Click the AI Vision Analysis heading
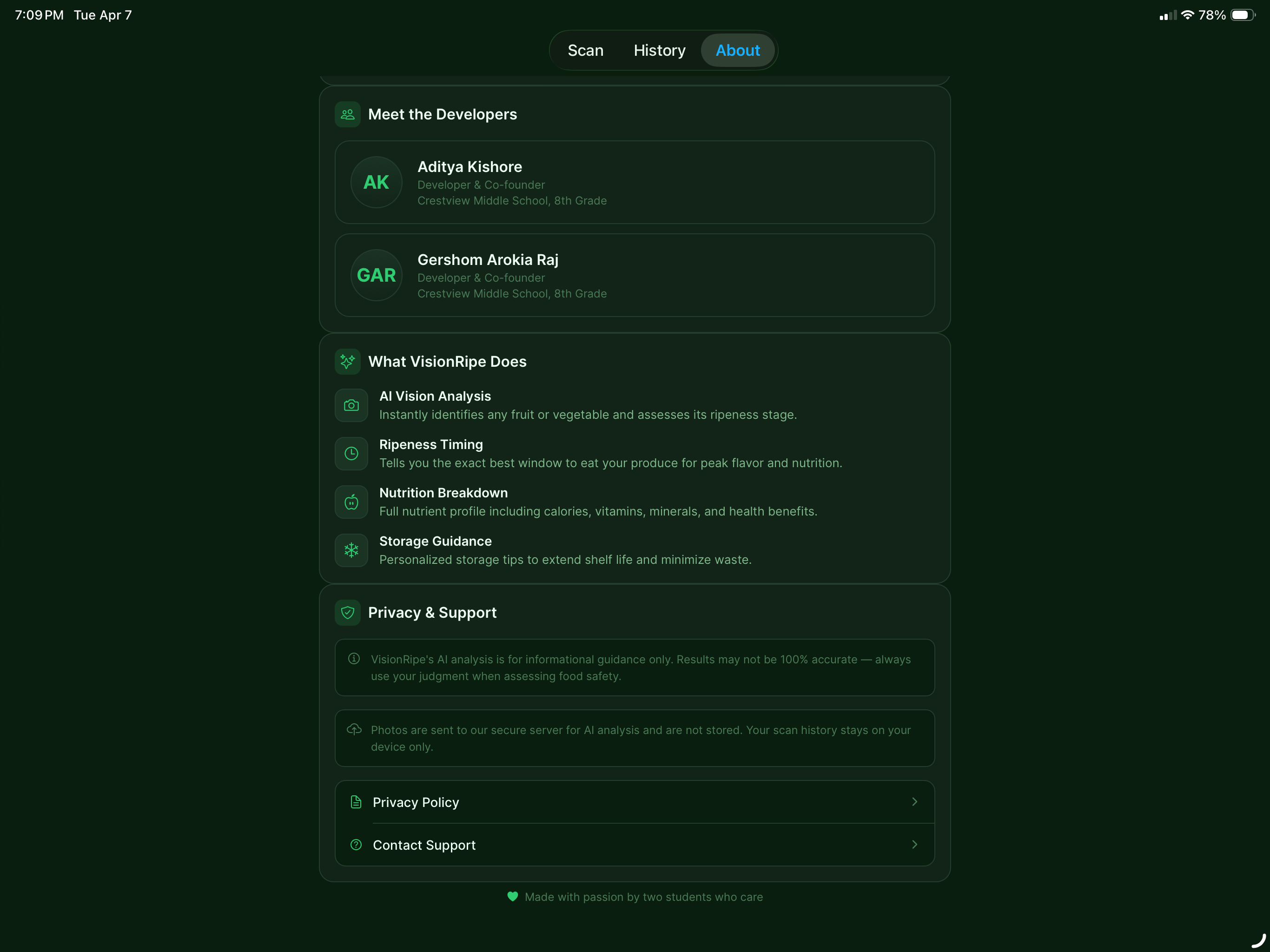1270x952 pixels. pyautogui.click(x=435, y=396)
